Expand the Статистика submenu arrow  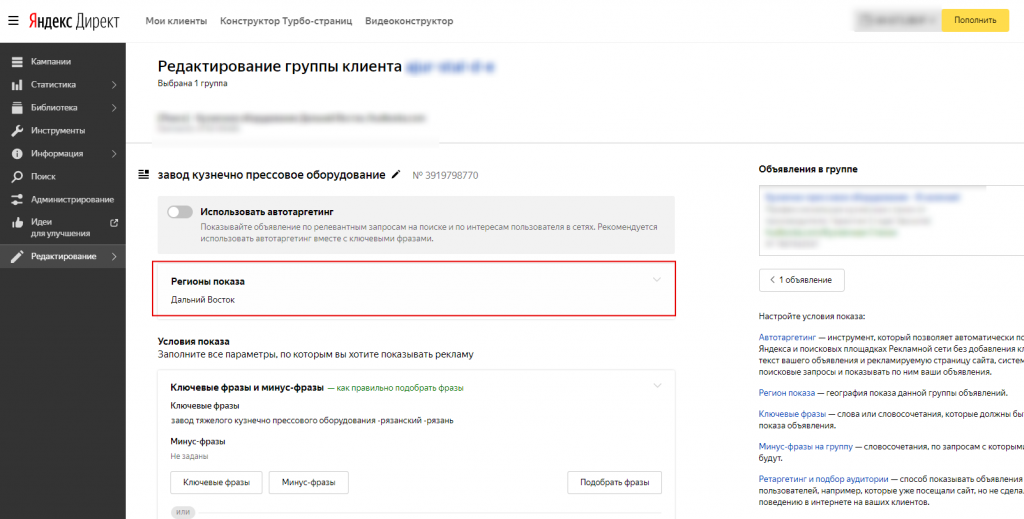pyautogui.click(x=114, y=85)
